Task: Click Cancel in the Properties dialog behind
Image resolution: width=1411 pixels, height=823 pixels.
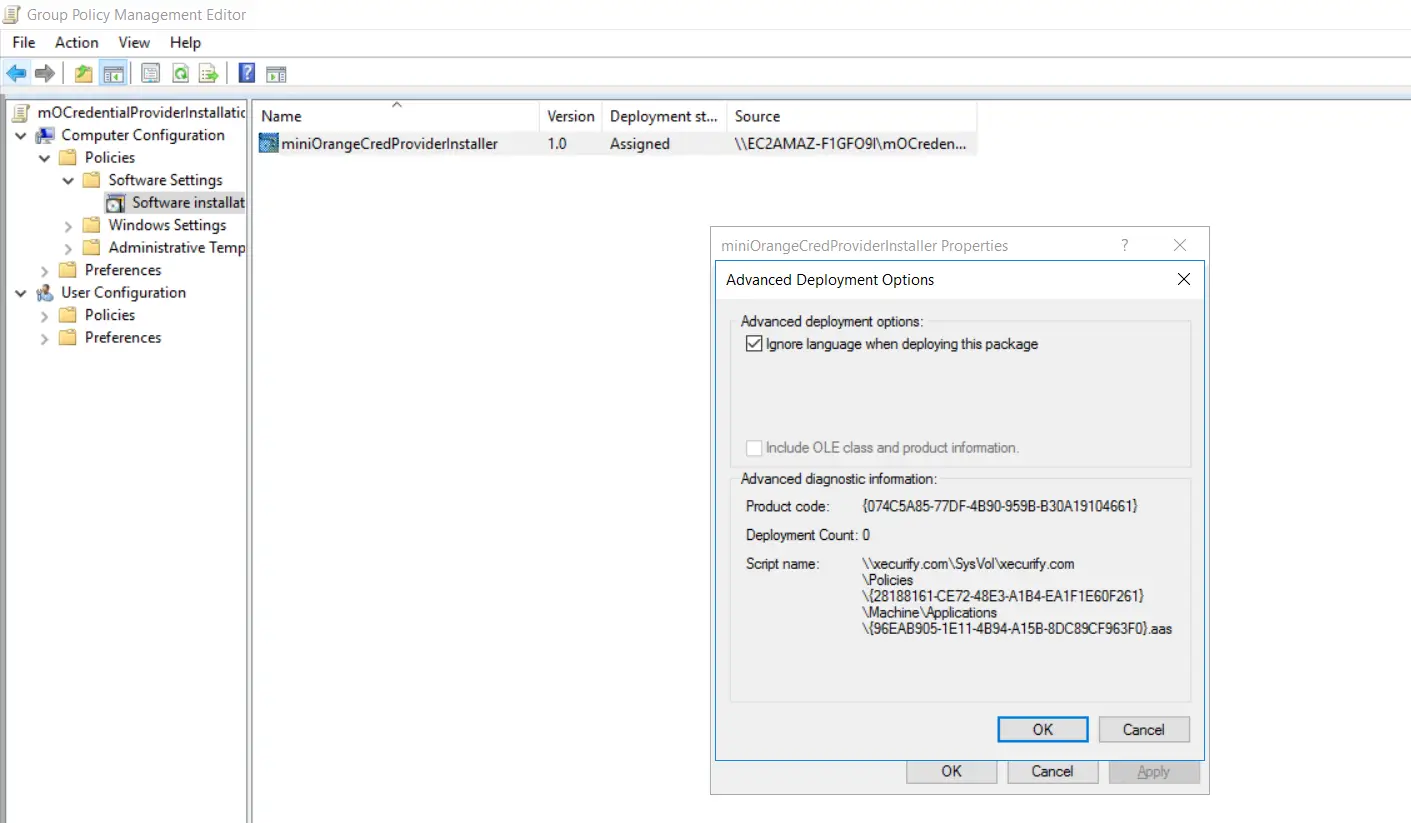Action: coord(1052,771)
